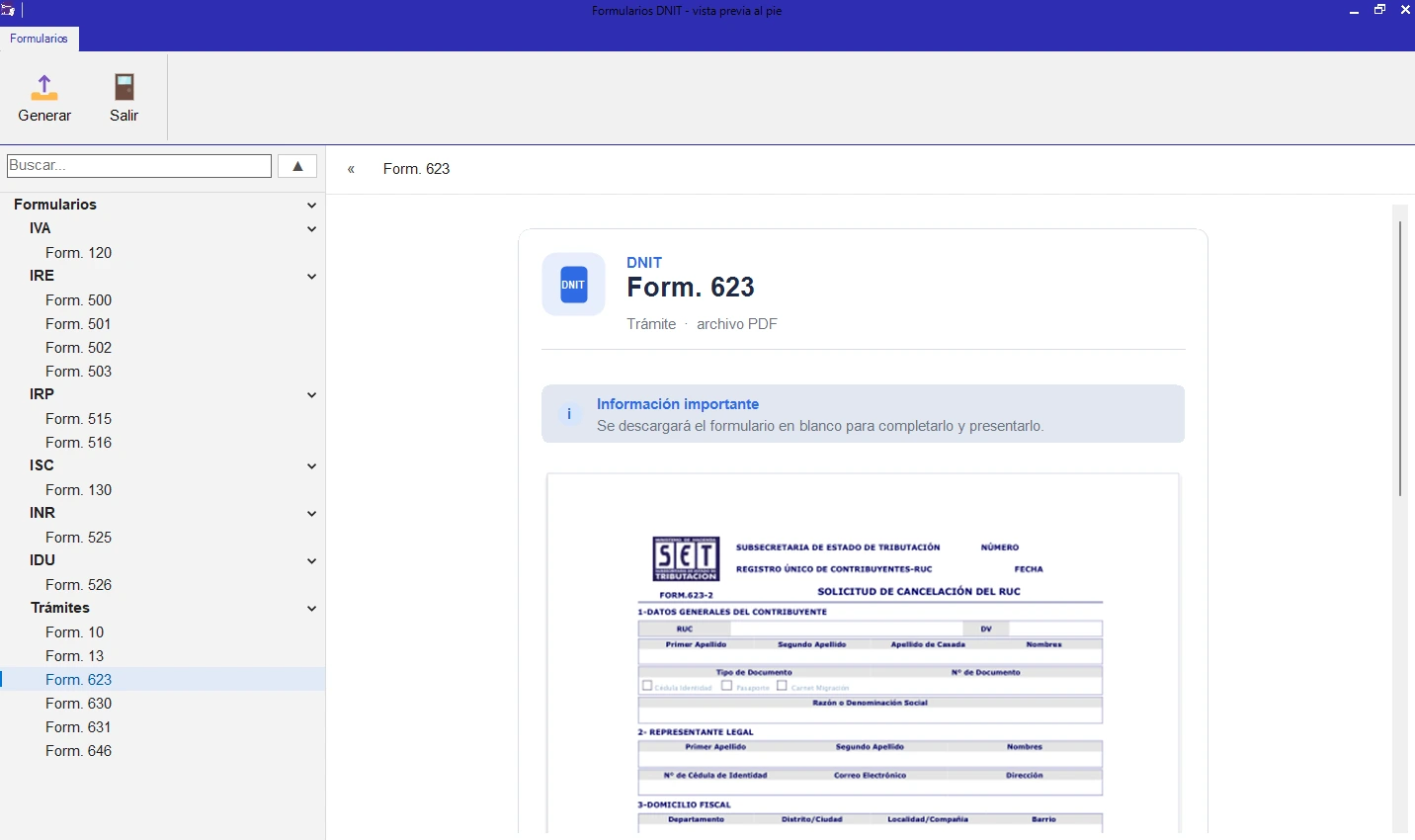Select Form. 526 in the tree
Screen dimensions: 1415x840
coord(79,585)
